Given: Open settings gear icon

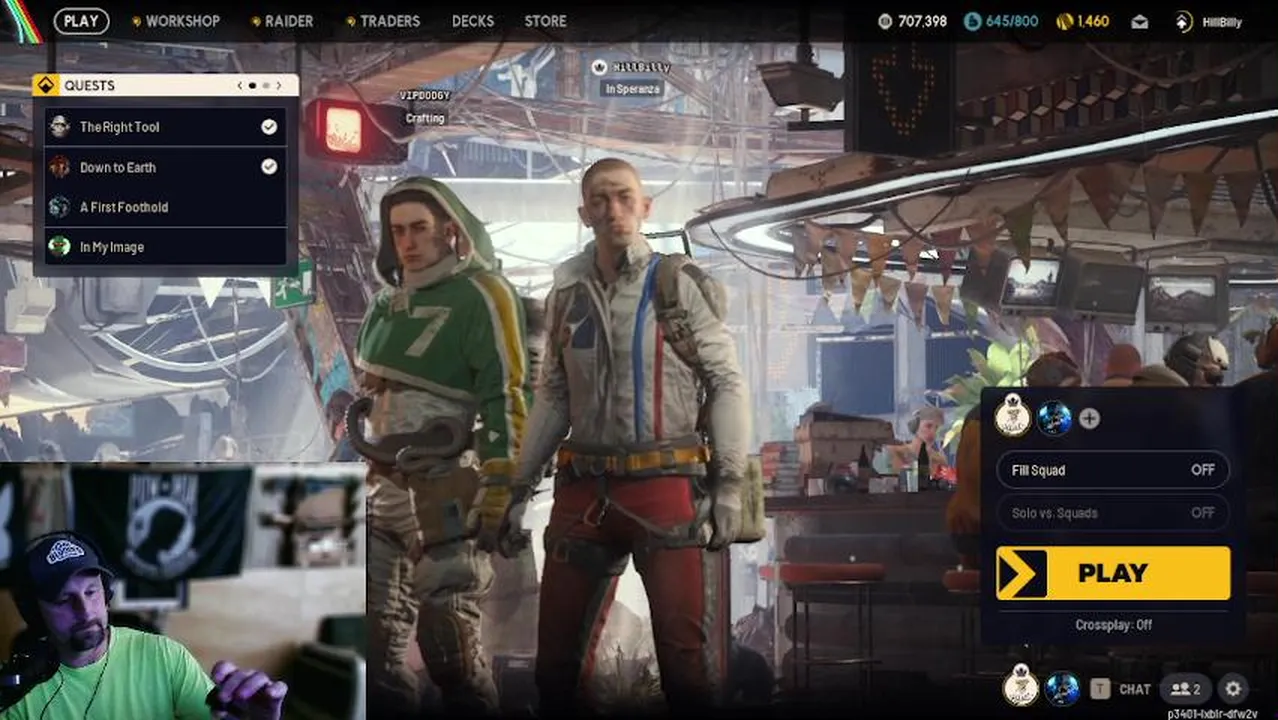Looking at the screenshot, I should click(x=1233, y=689).
